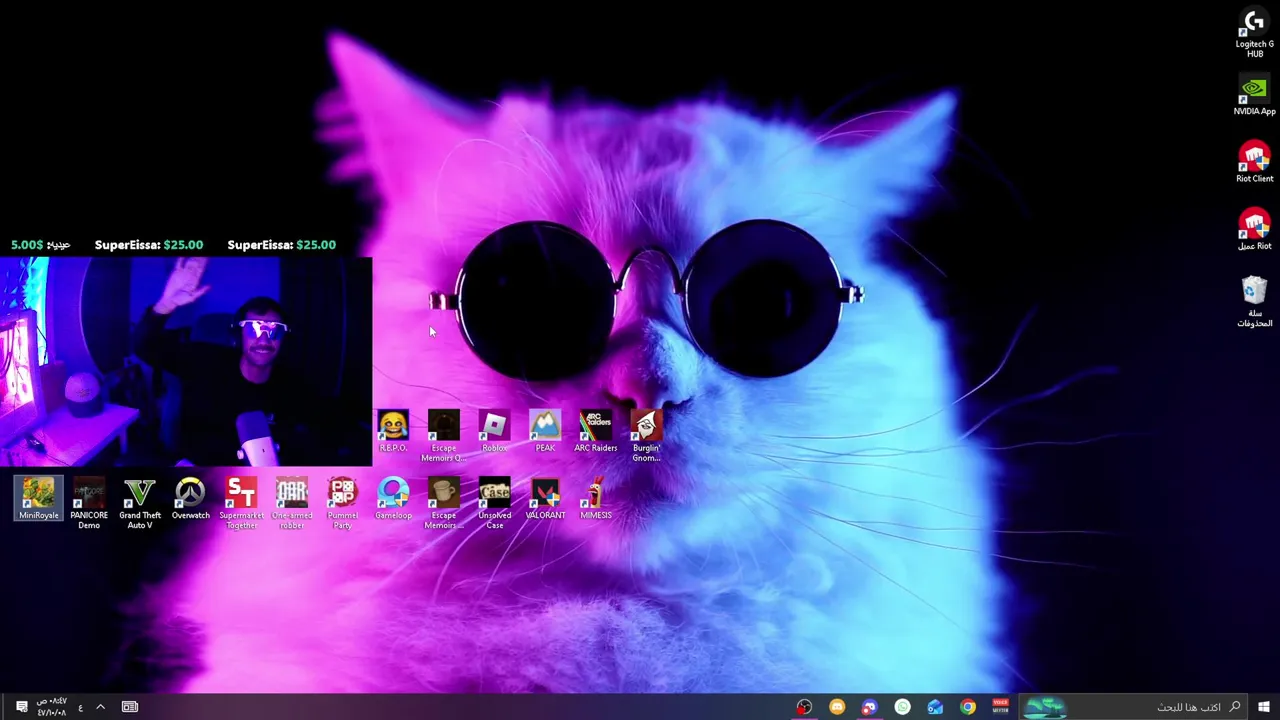Select the Riot Client desktop icon
1280x720 pixels.
coord(1254,163)
